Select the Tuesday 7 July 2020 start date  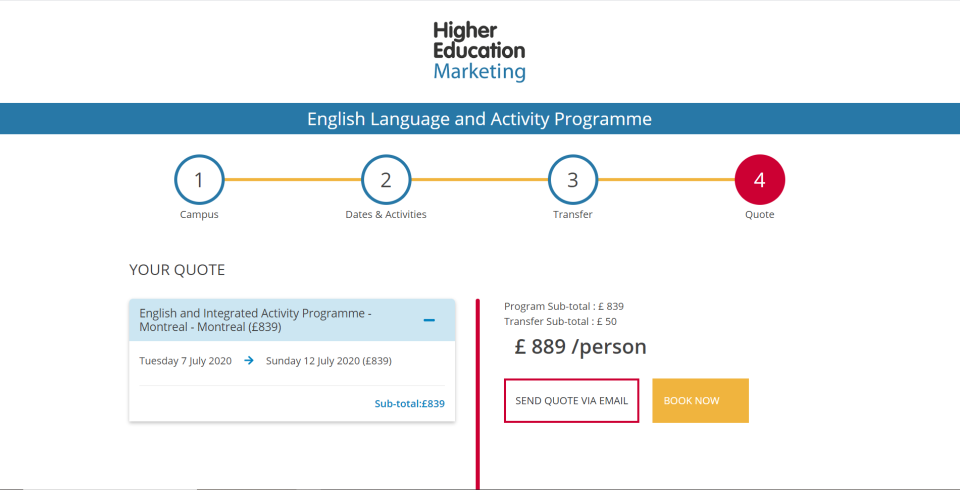click(185, 361)
